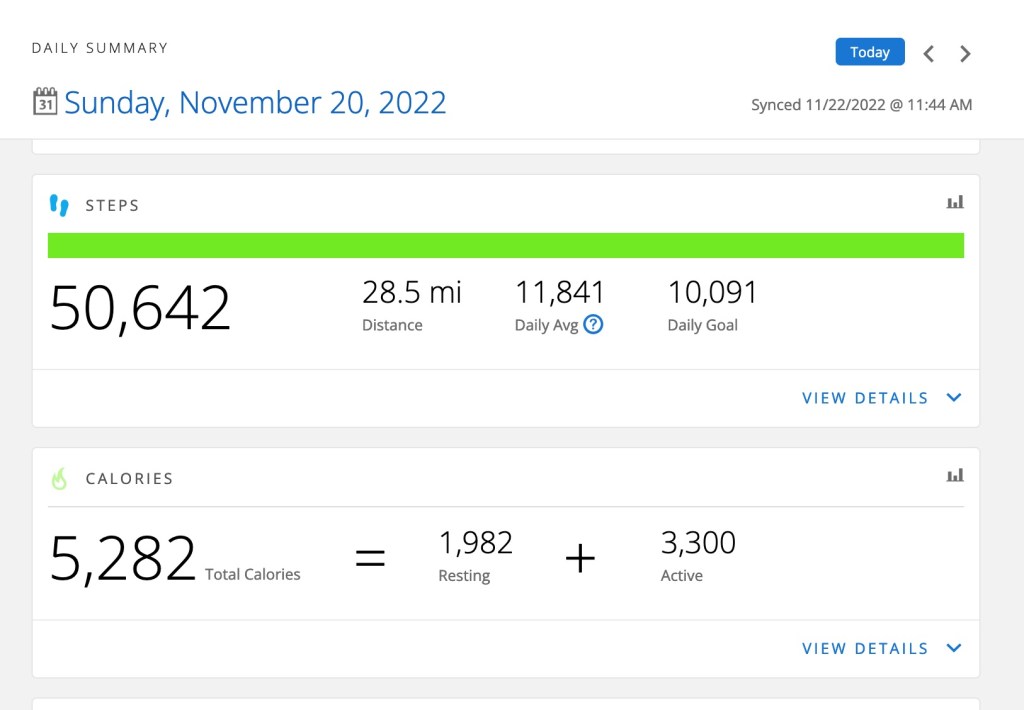Go to the next day arrow
The height and width of the screenshot is (710, 1024).
965,54
